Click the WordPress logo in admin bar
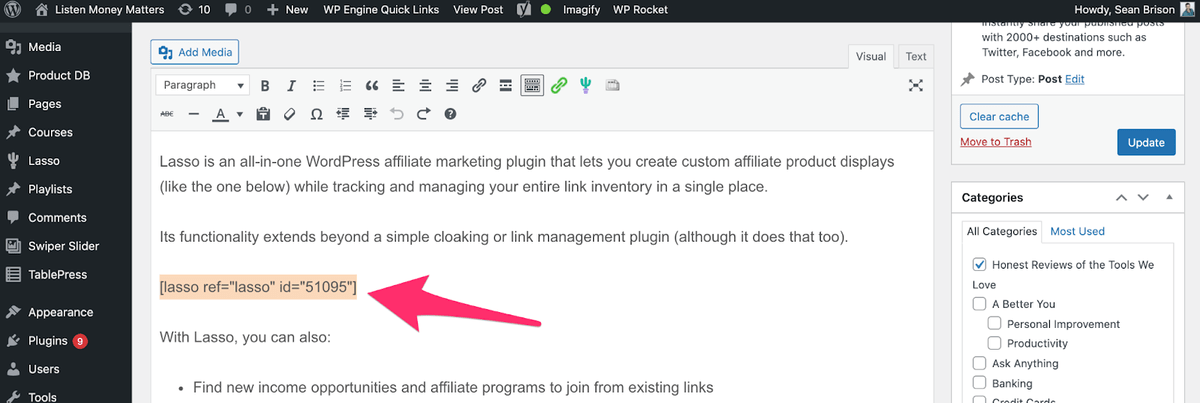 14,9
